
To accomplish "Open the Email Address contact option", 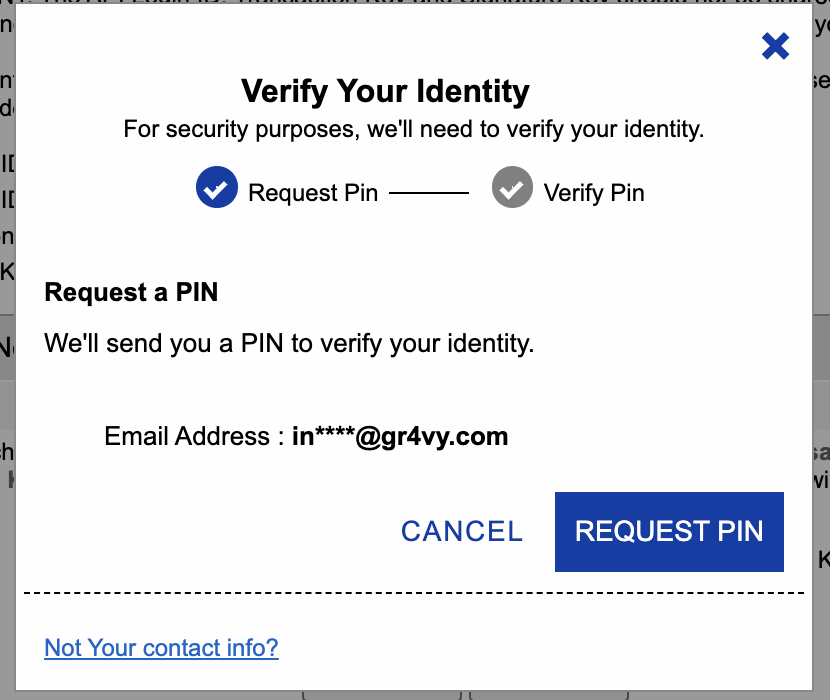I will click(x=306, y=436).
